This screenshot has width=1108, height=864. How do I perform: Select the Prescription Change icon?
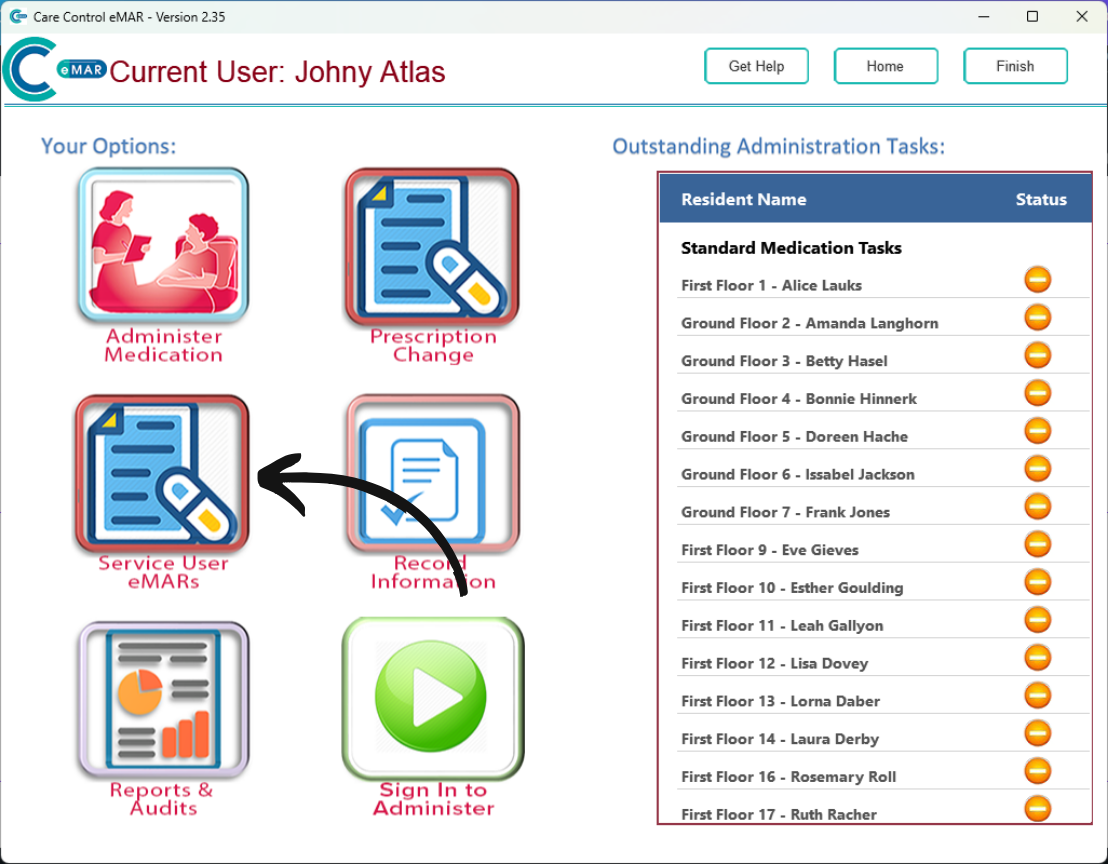point(432,245)
